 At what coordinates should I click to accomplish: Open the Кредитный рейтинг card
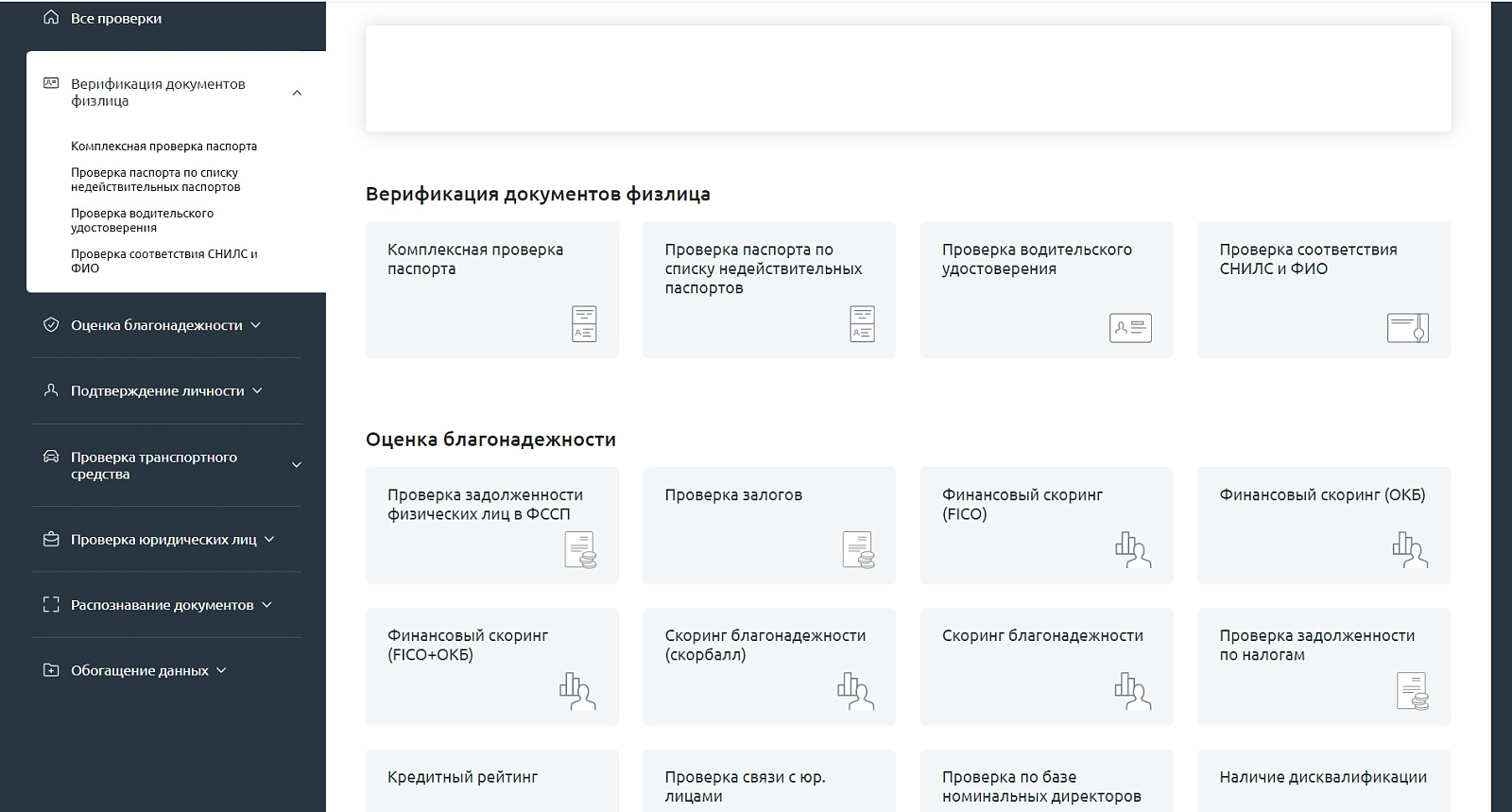[492, 780]
